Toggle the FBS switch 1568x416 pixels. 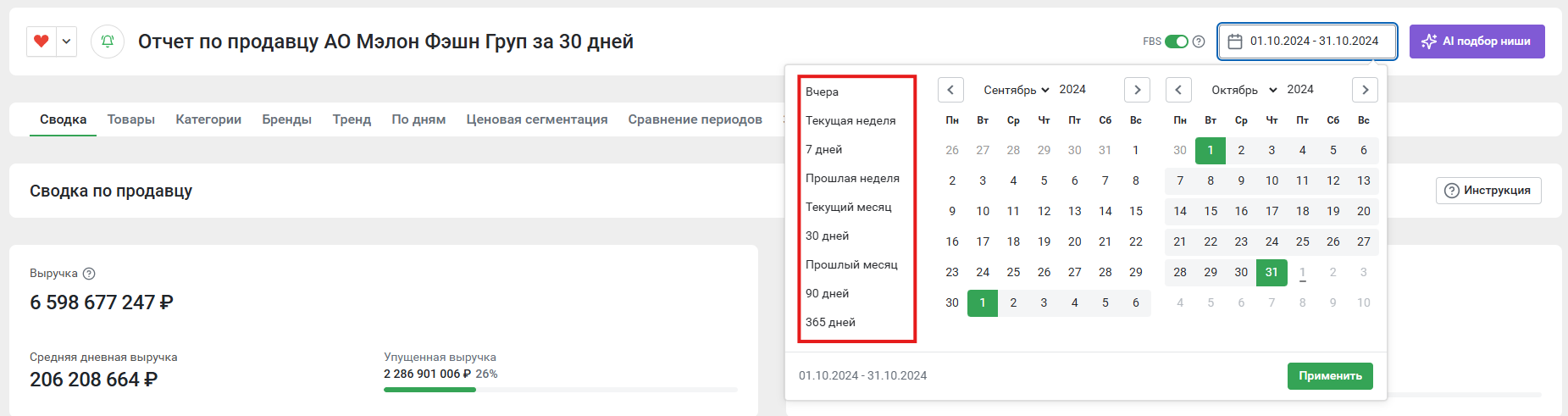tap(1177, 41)
